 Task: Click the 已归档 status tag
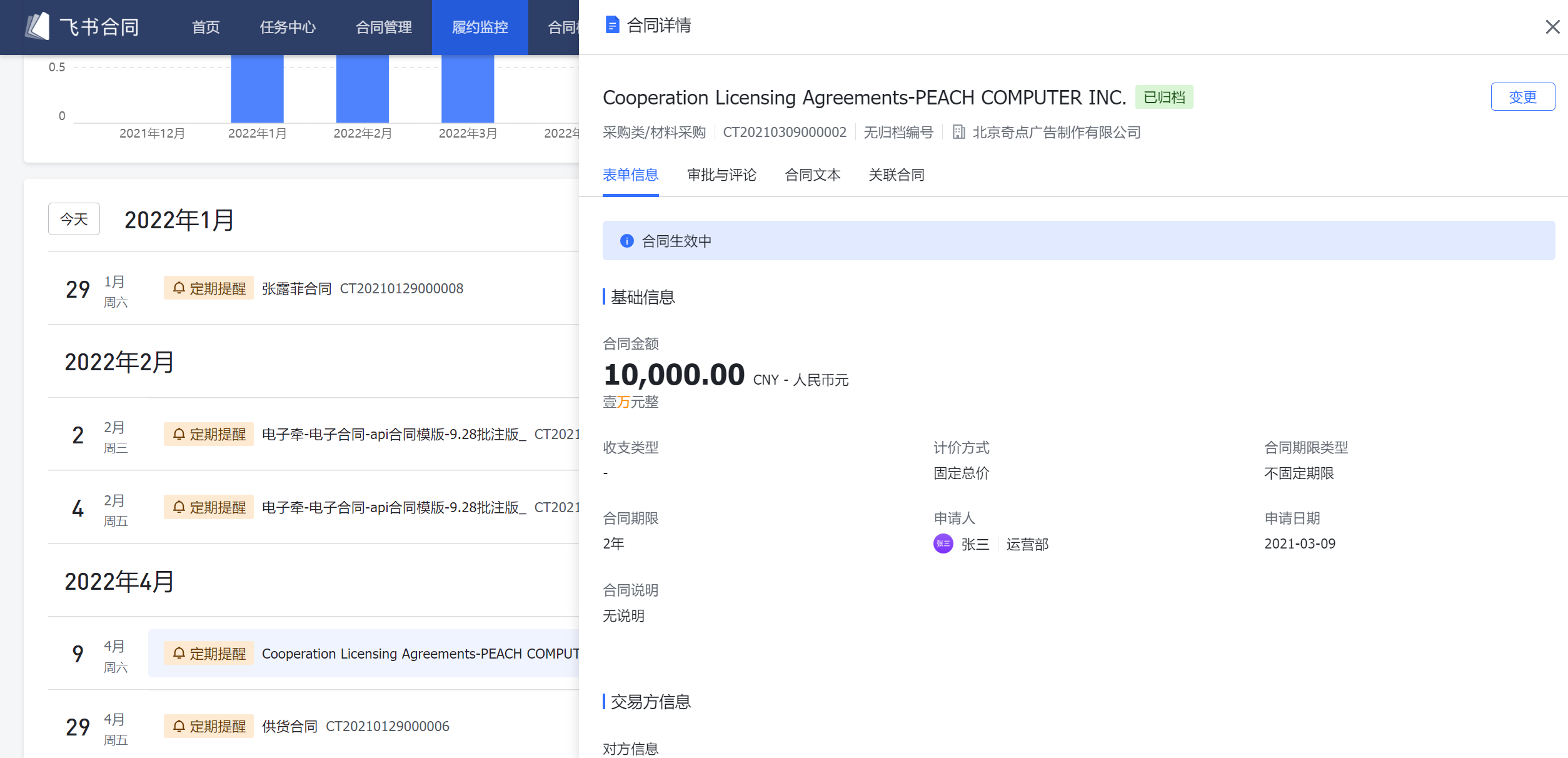pos(1164,97)
